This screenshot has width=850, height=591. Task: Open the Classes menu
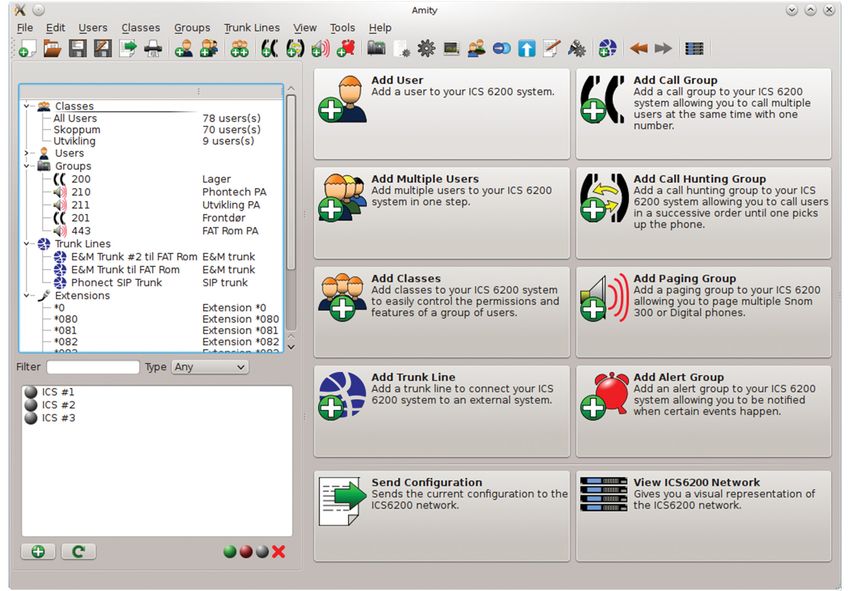[x=140, y=28]
